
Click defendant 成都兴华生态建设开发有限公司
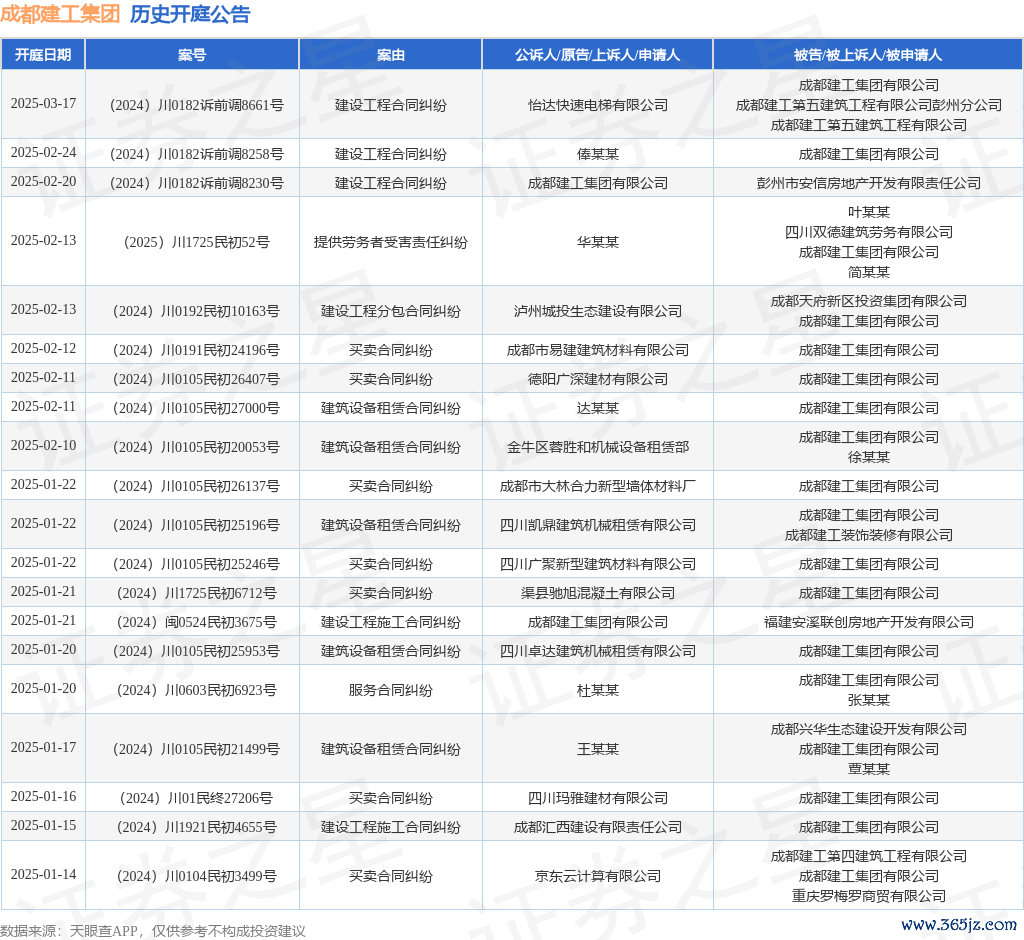click(869, 729)
